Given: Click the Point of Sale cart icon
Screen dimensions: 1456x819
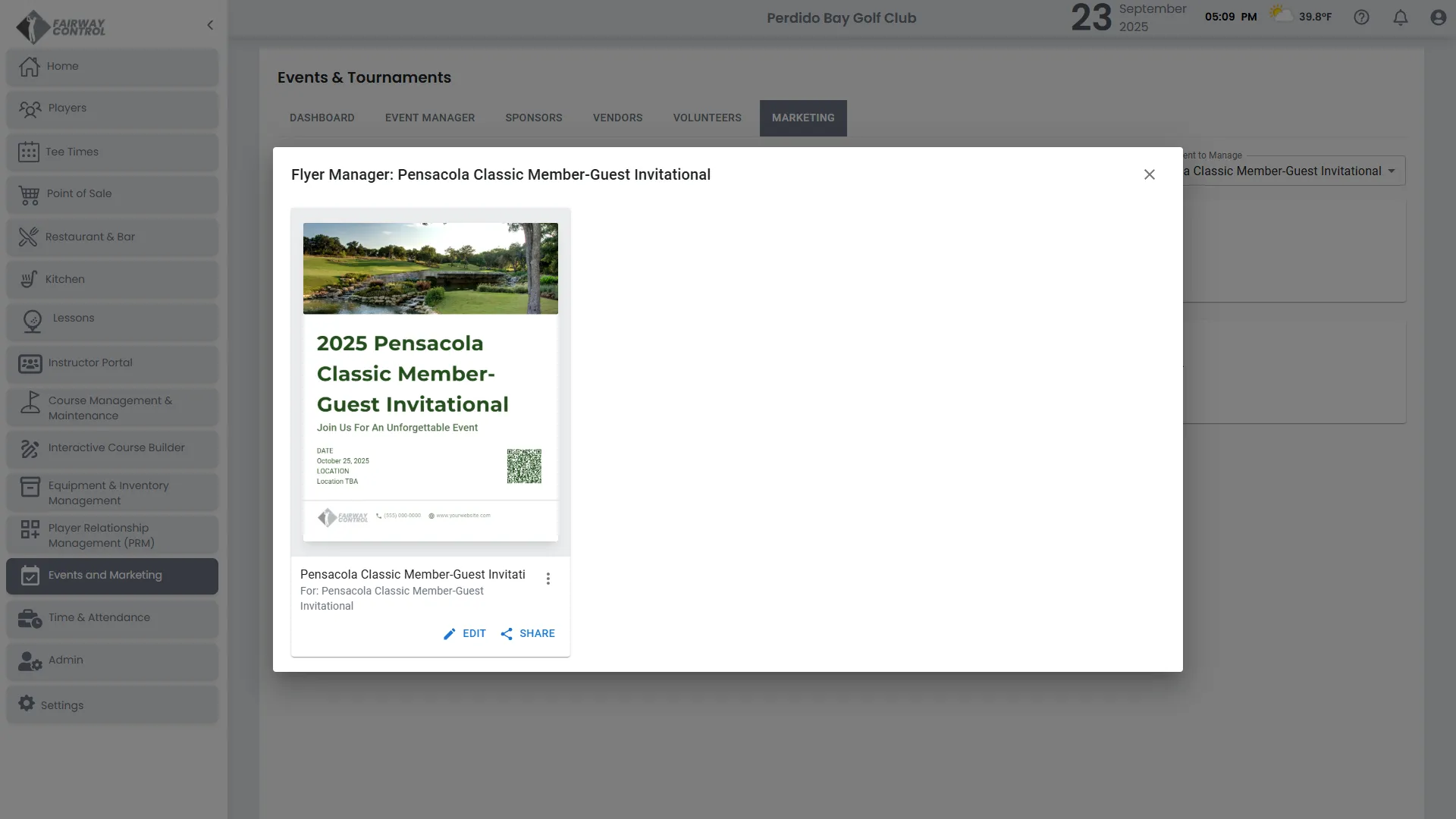Looking at the screenshot, I should click(30, 195).
